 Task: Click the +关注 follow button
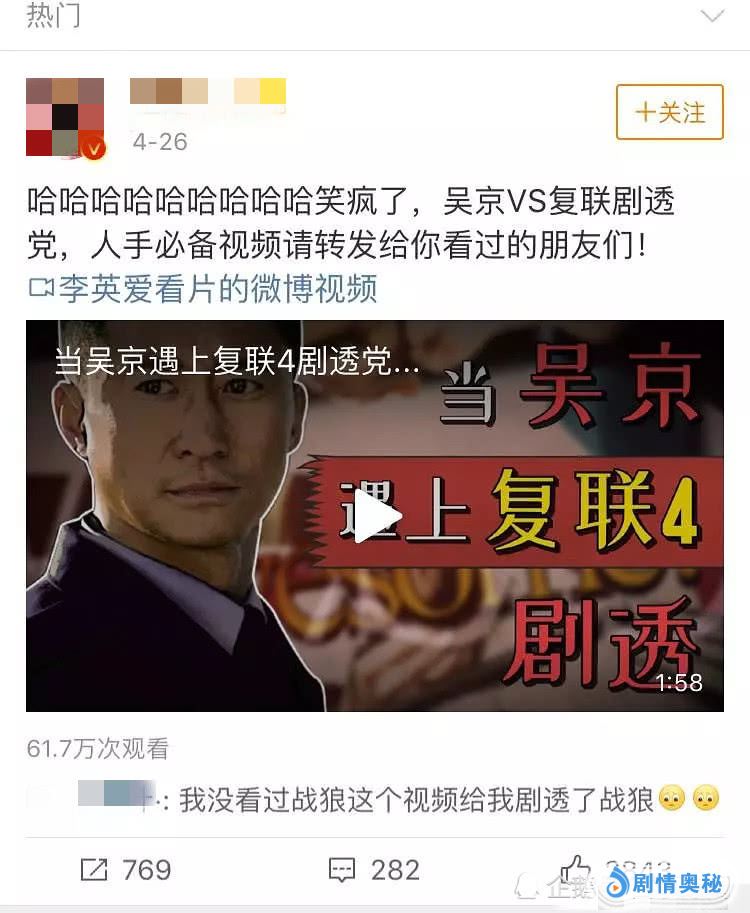coord(670,112)
